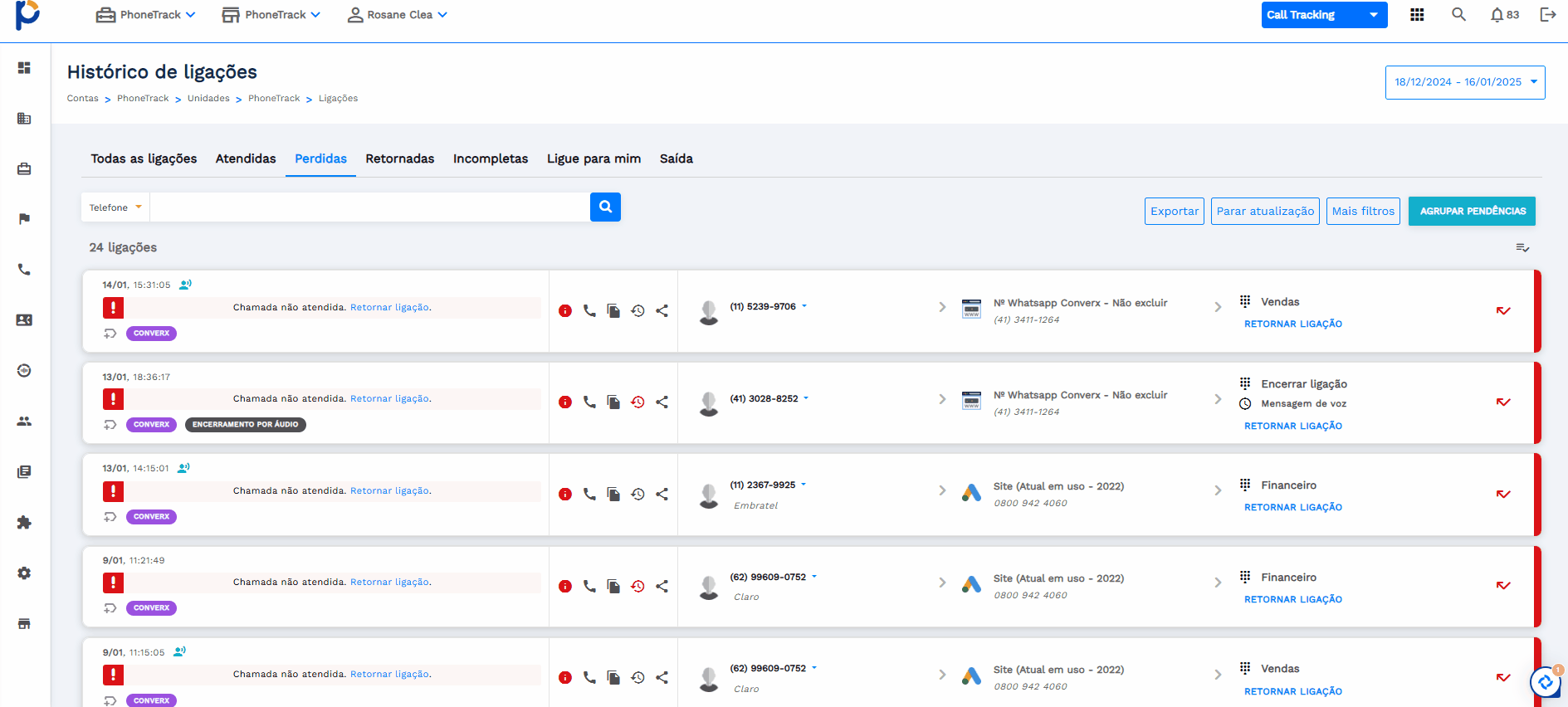Open Mais filtros
The image size is (1568, 707).
(x=1363, y=211)
